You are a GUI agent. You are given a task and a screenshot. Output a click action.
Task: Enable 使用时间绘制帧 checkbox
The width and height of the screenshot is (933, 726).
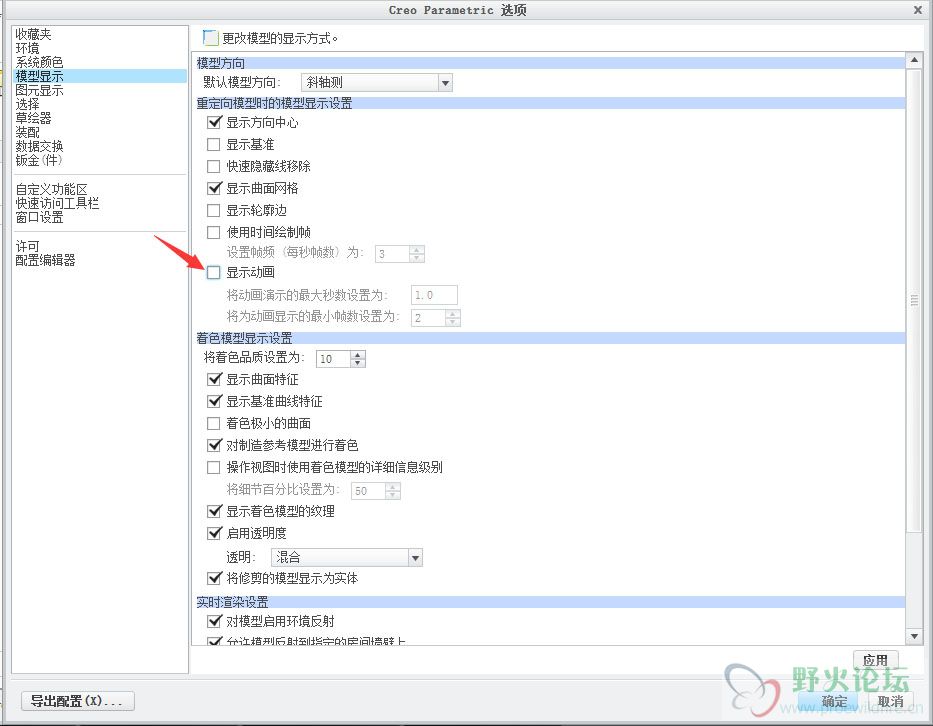click(214, 232)
